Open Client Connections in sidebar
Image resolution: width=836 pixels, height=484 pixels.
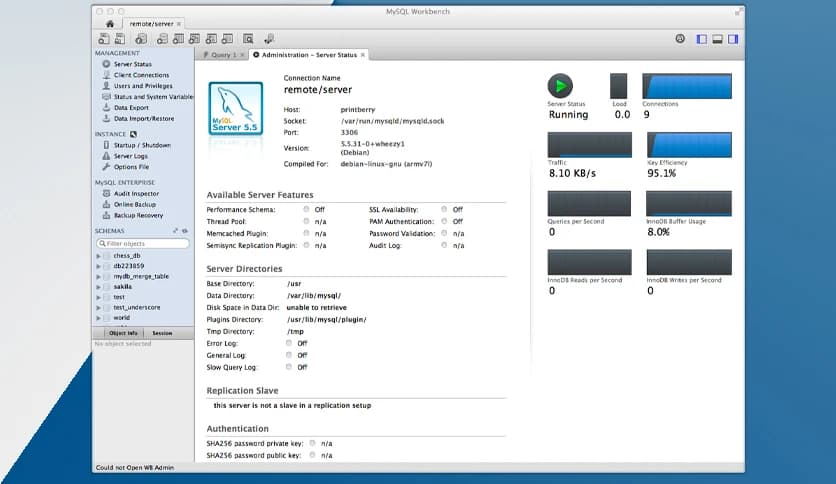pos(141,75)
